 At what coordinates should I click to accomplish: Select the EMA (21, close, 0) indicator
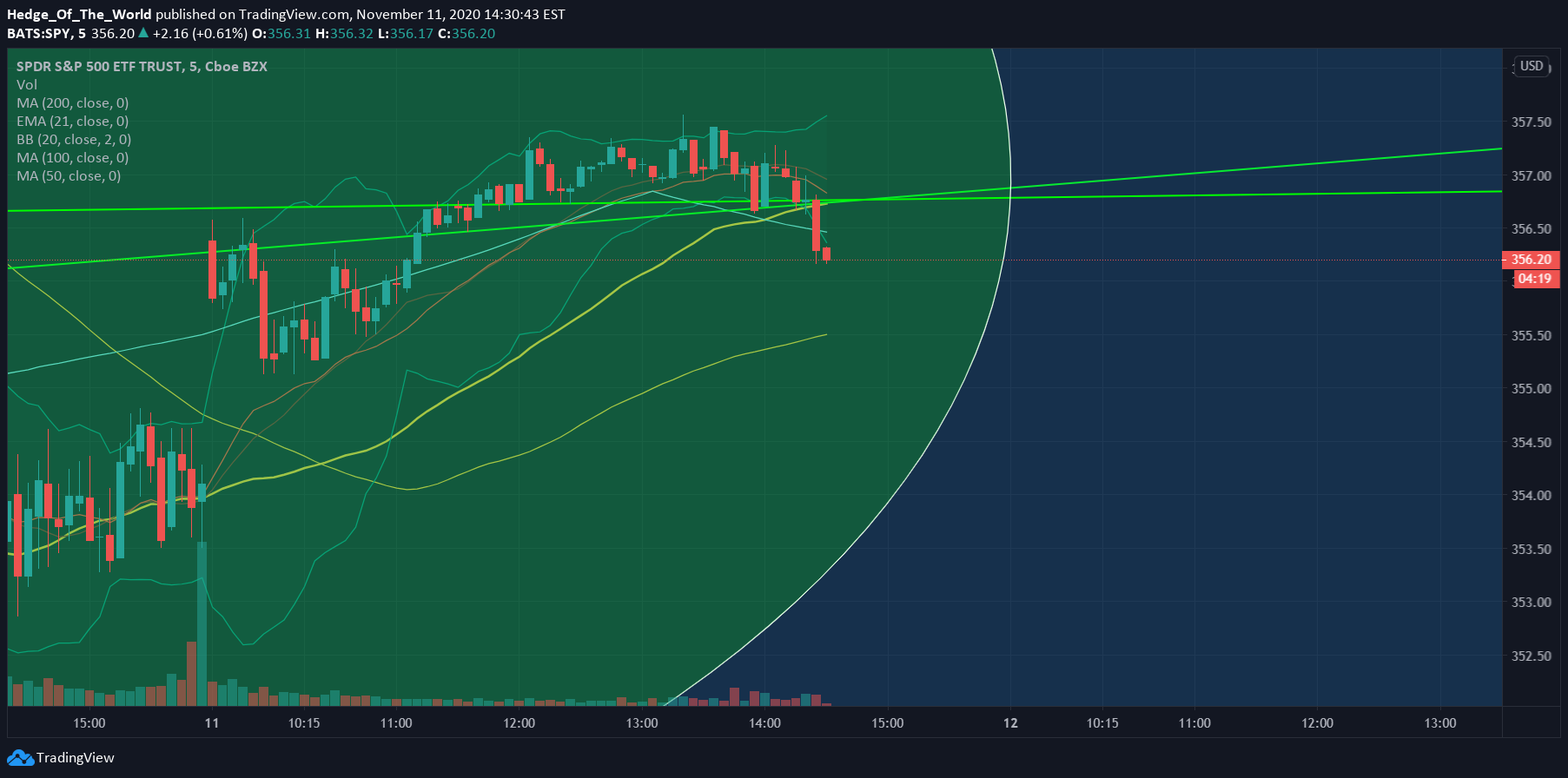click(x=73, y=121)
